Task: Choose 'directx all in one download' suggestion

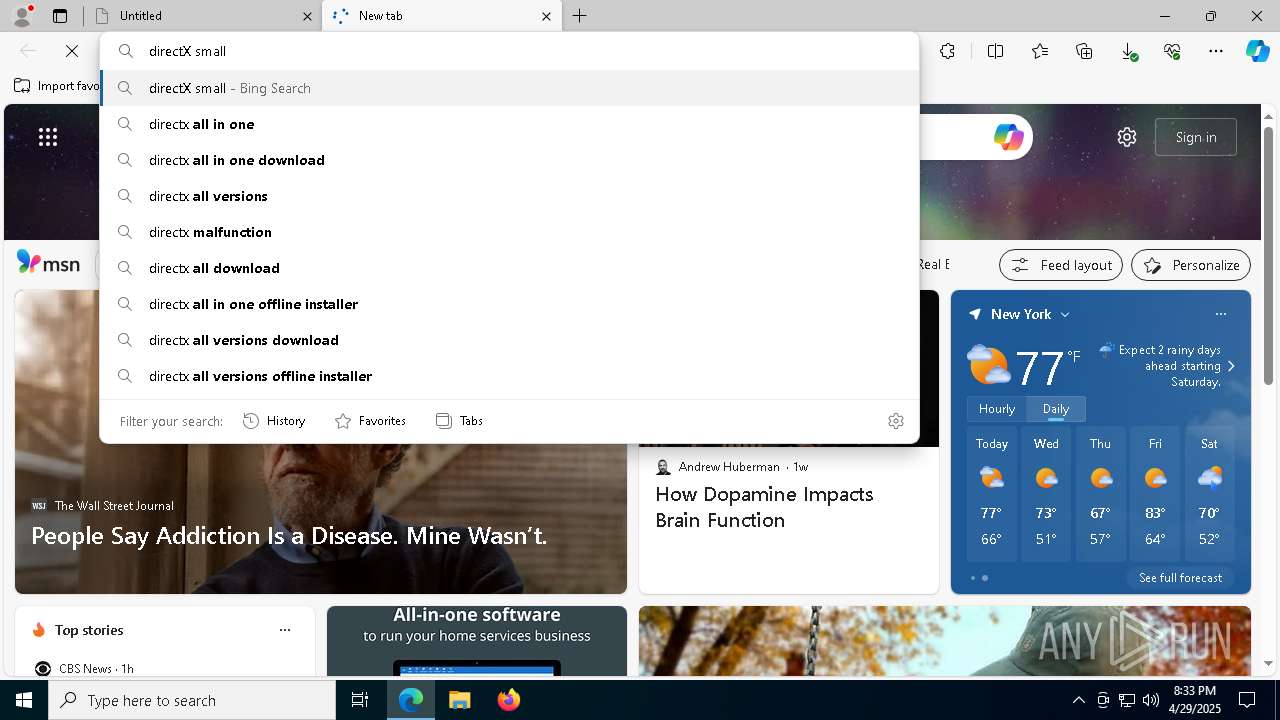Action: [x=509, y=160]
